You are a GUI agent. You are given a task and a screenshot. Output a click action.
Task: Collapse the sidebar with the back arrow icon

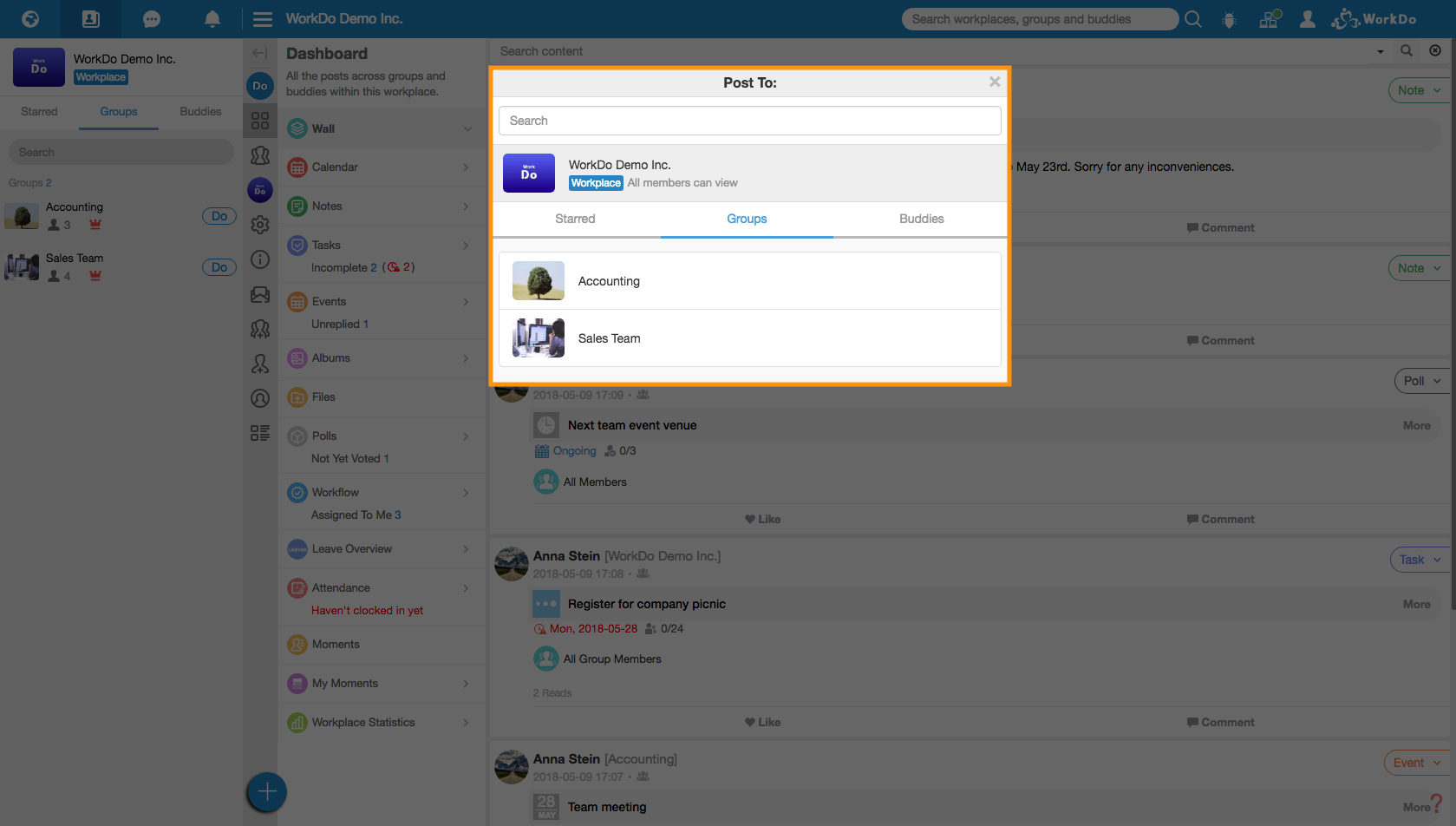(x=259, y=53)
